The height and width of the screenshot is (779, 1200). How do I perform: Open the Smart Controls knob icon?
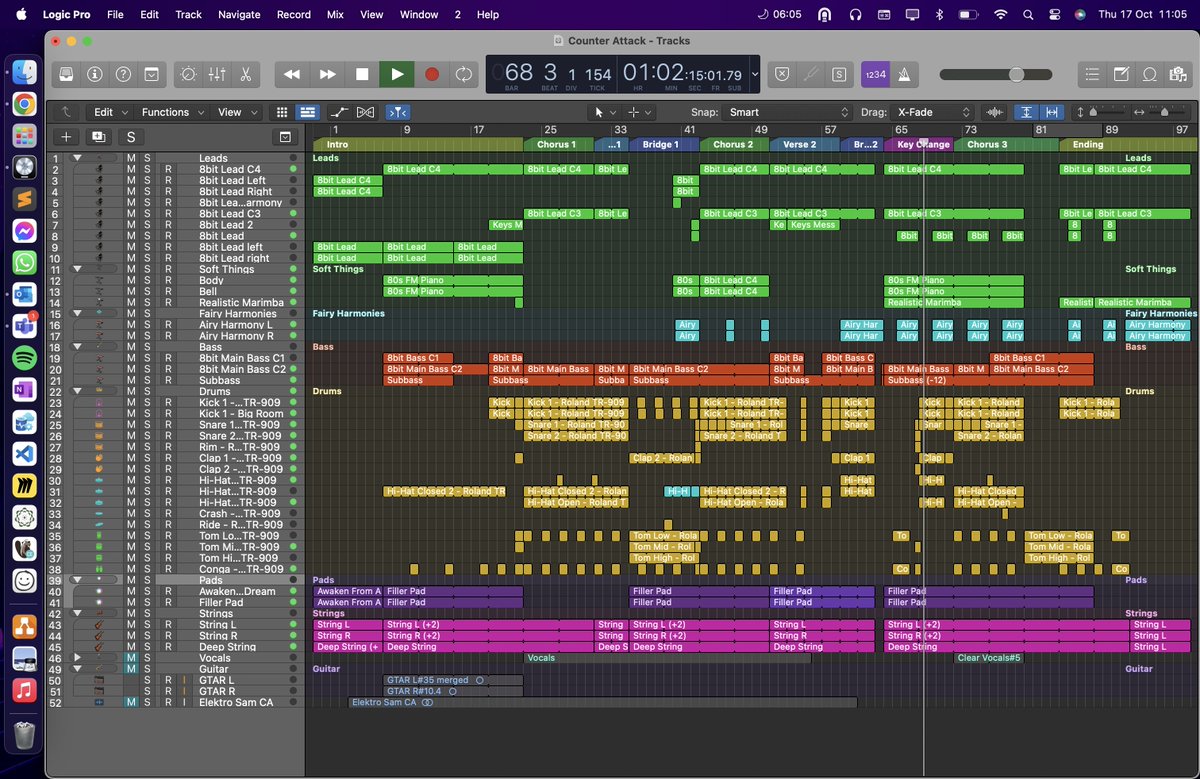(x=187, y=74)
